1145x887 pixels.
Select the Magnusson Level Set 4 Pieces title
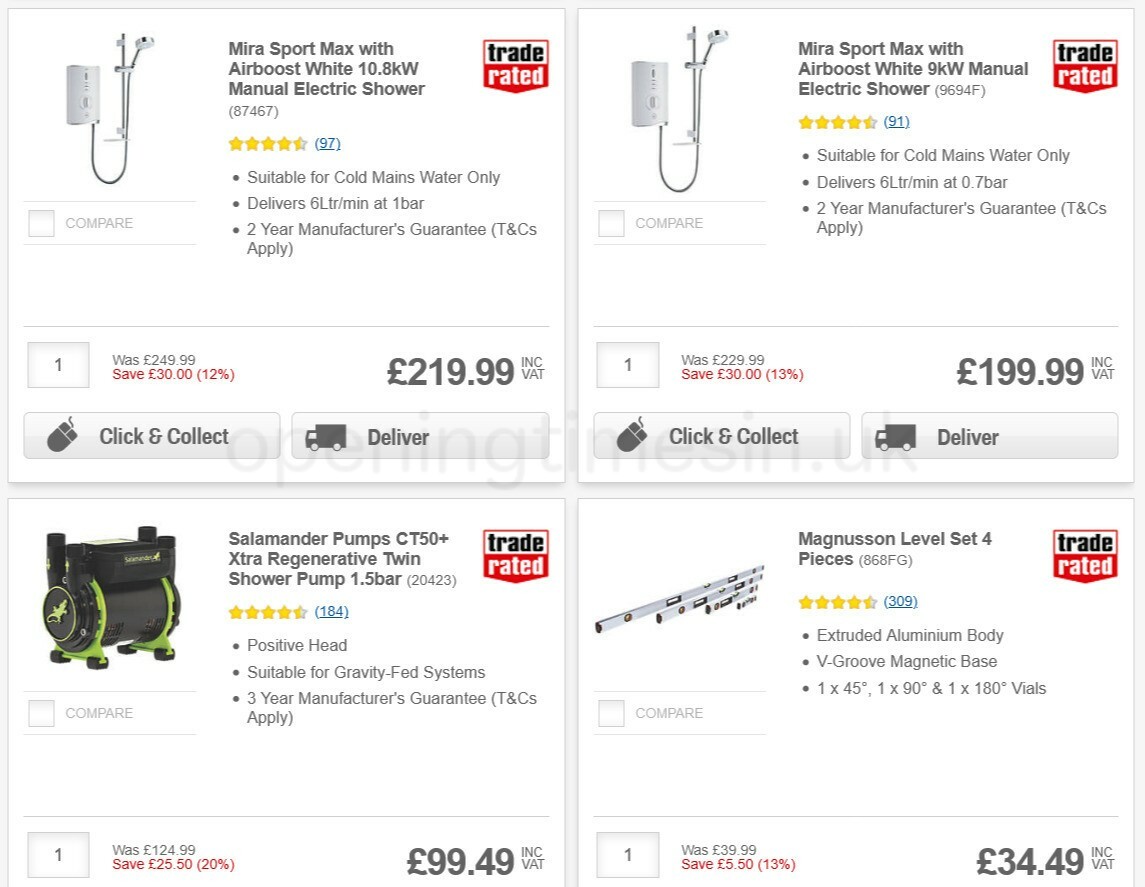coord(894,548)
